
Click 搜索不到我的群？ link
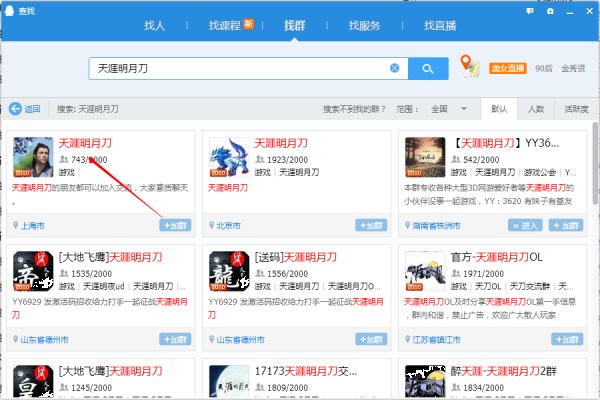[x=354, y=109]
